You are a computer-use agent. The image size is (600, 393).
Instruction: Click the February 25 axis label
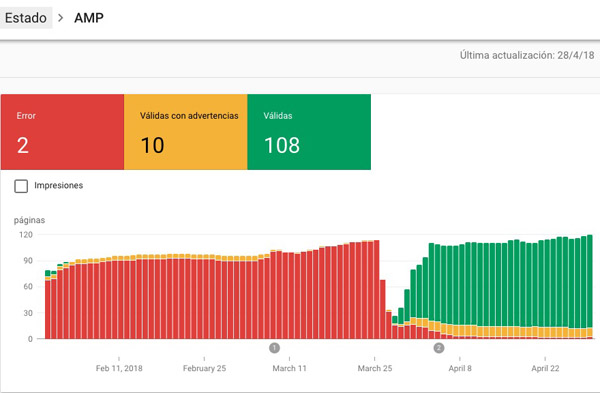pyautogui.click(x=204, y=368)
